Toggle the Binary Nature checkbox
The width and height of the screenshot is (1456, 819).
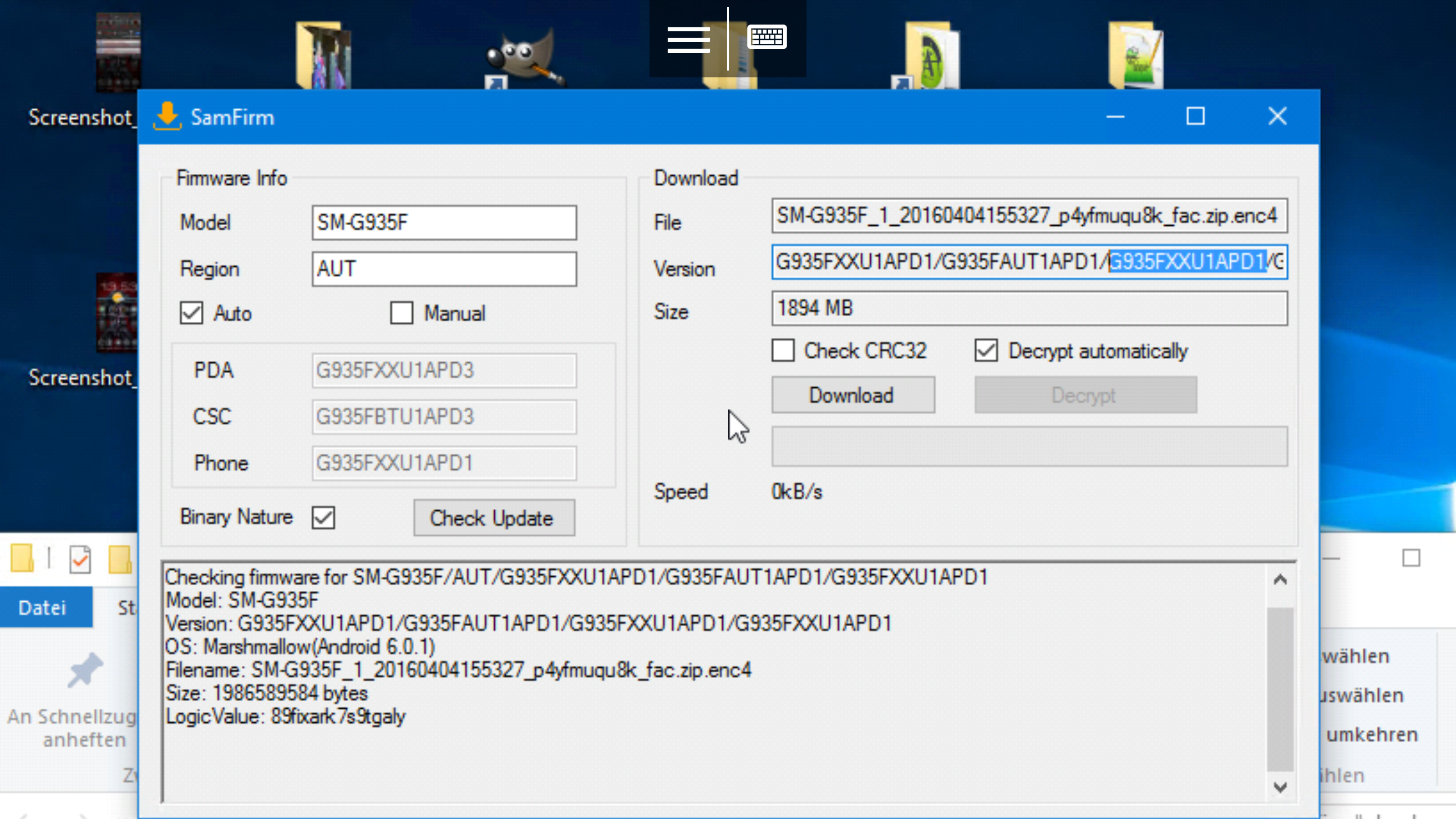point(324,518)
